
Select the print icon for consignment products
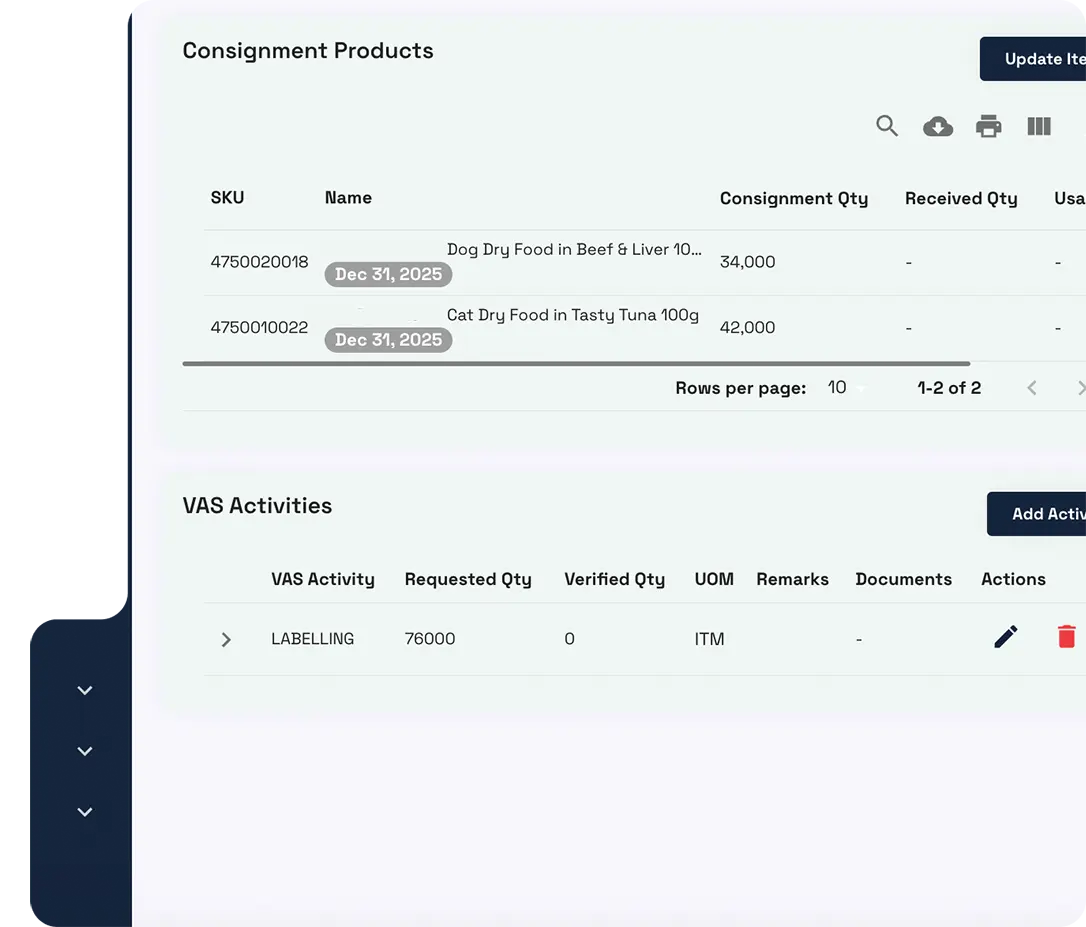[x=989, y=126]
